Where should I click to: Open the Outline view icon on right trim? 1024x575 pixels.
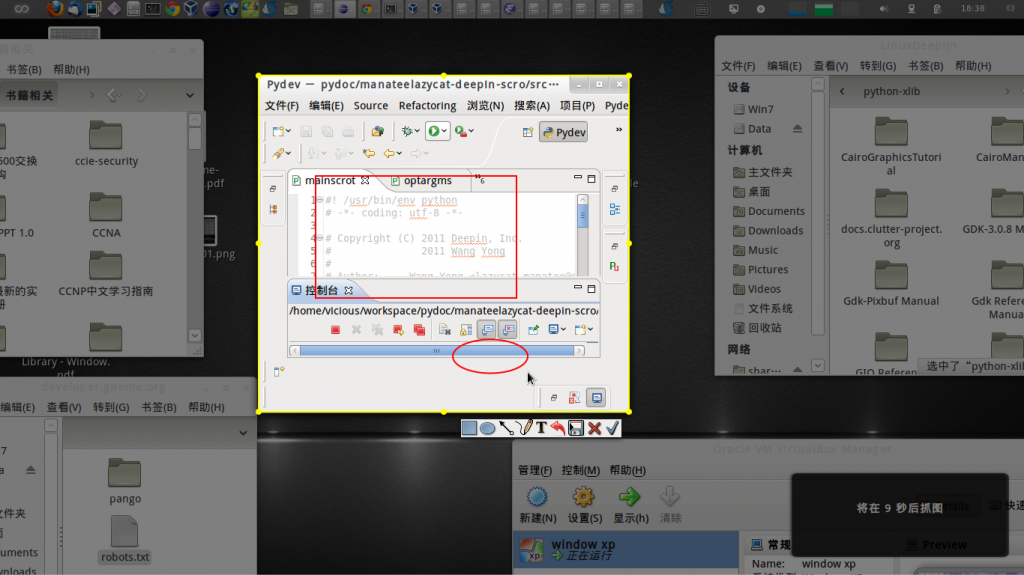point(615,209)
